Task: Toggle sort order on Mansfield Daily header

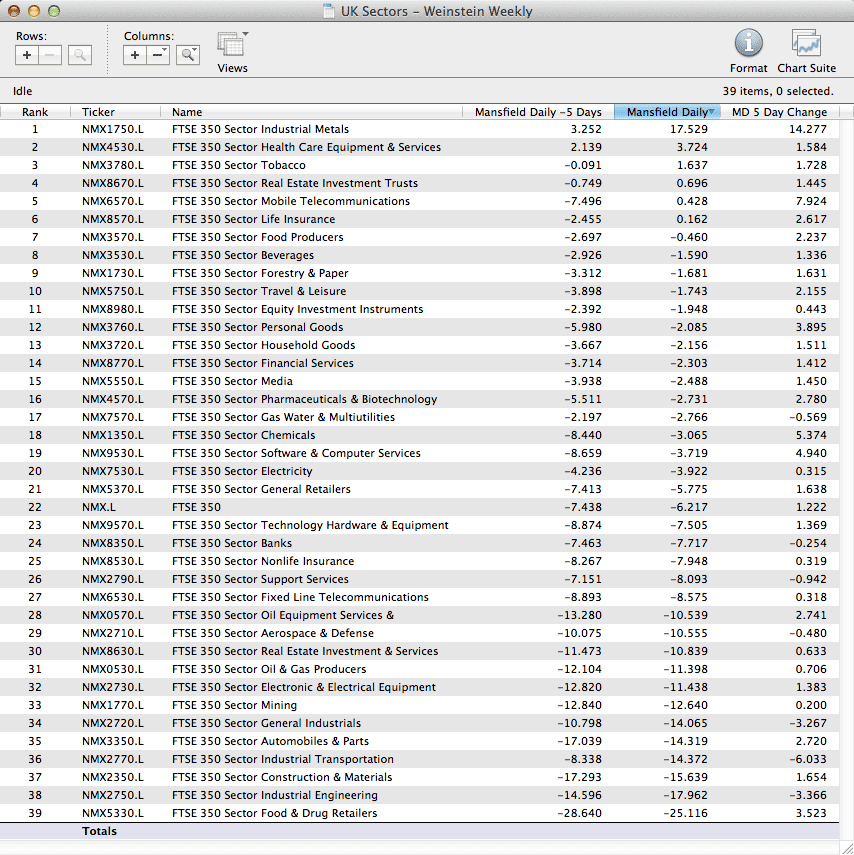Action: pyautogui.click(x=666, y=112)
